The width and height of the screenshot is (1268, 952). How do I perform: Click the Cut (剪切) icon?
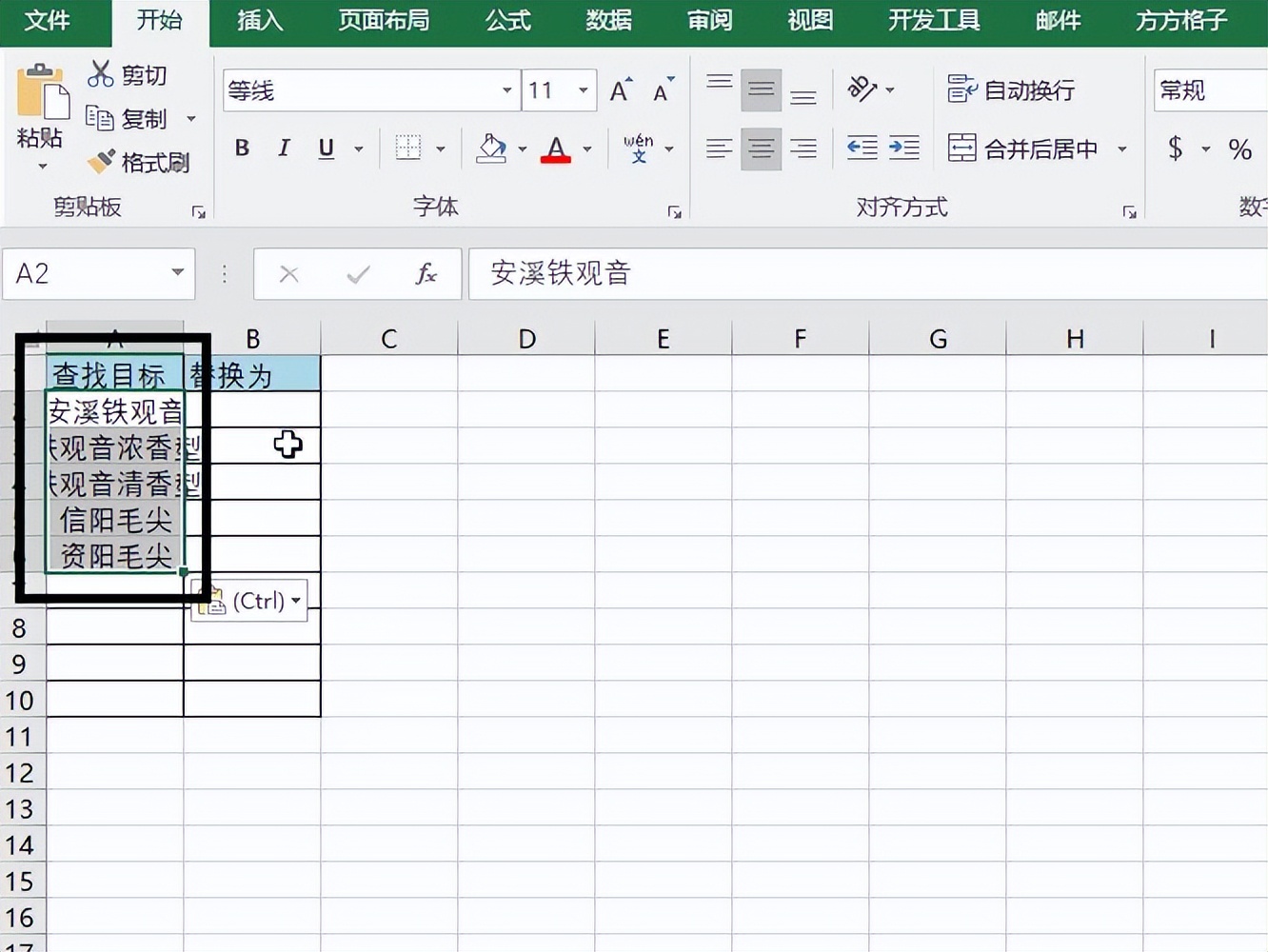pyautogui.click(x=101, y=74)
